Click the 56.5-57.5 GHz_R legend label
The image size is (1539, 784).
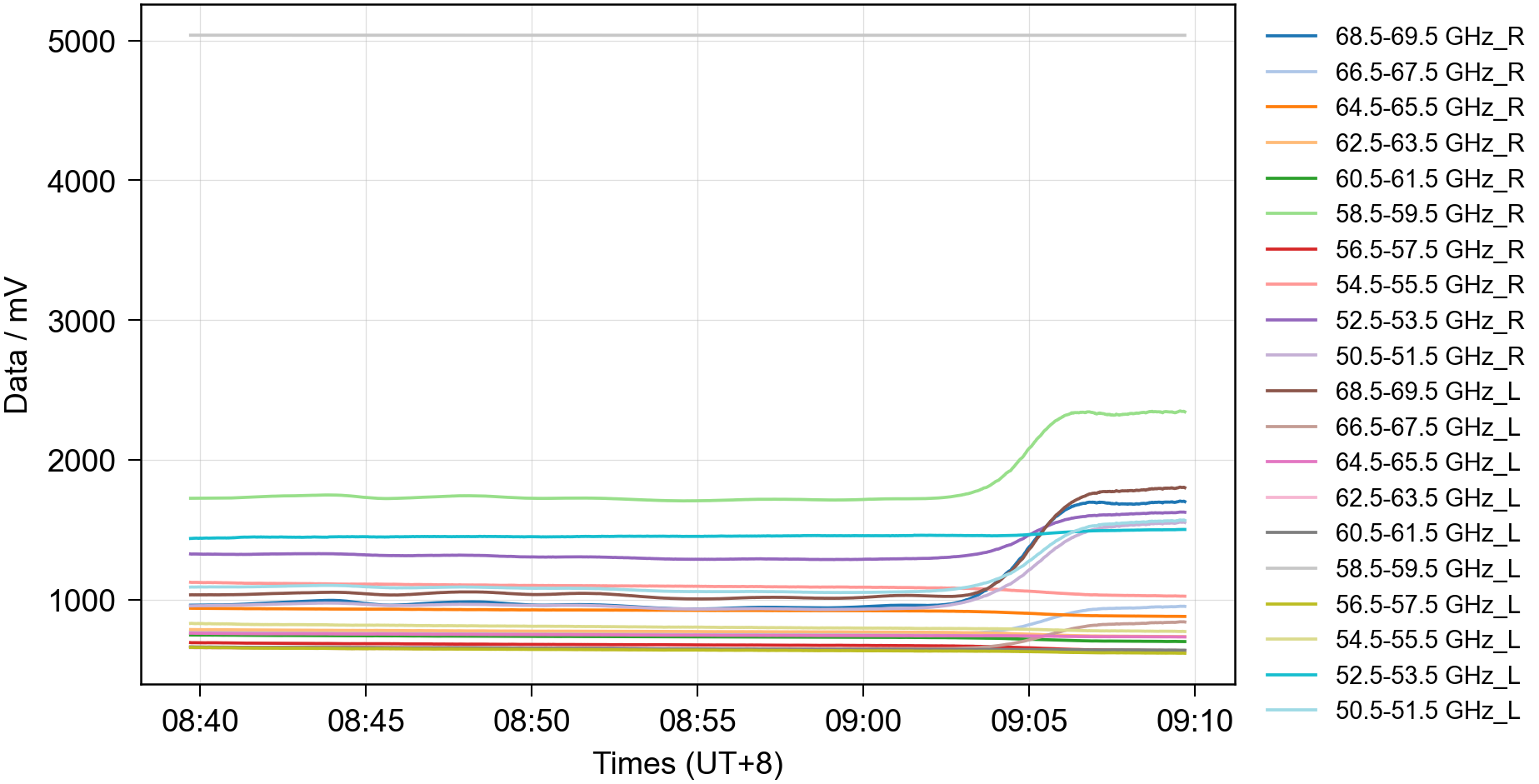click(1428, 250)
